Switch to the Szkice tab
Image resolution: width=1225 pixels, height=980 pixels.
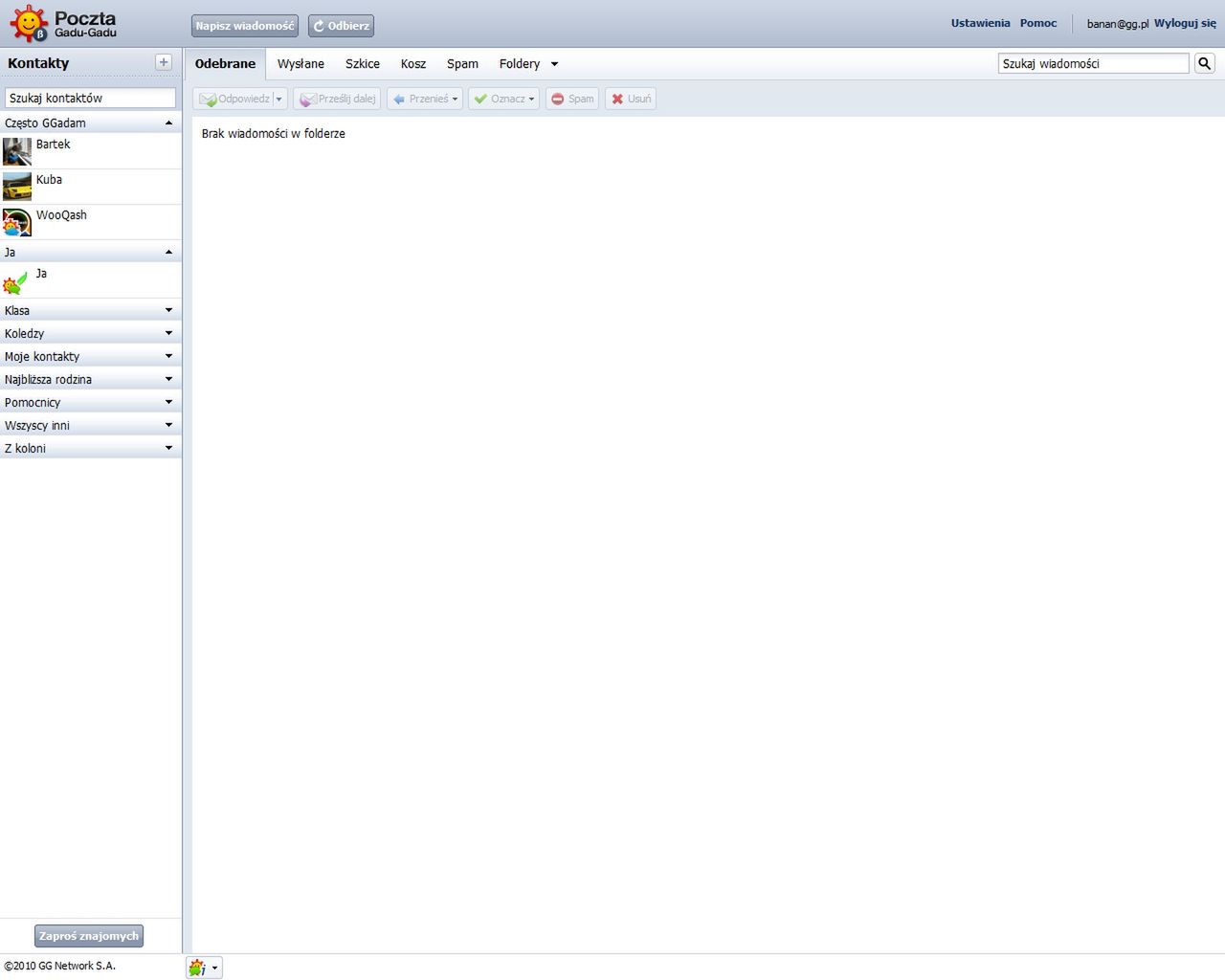point(363,64)
